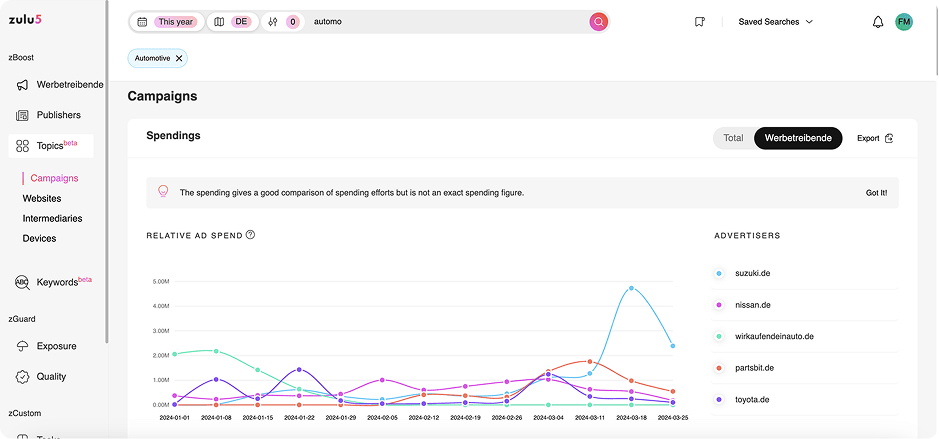
Task: Expand the Saved Searches dropdown
Action: 775,22
